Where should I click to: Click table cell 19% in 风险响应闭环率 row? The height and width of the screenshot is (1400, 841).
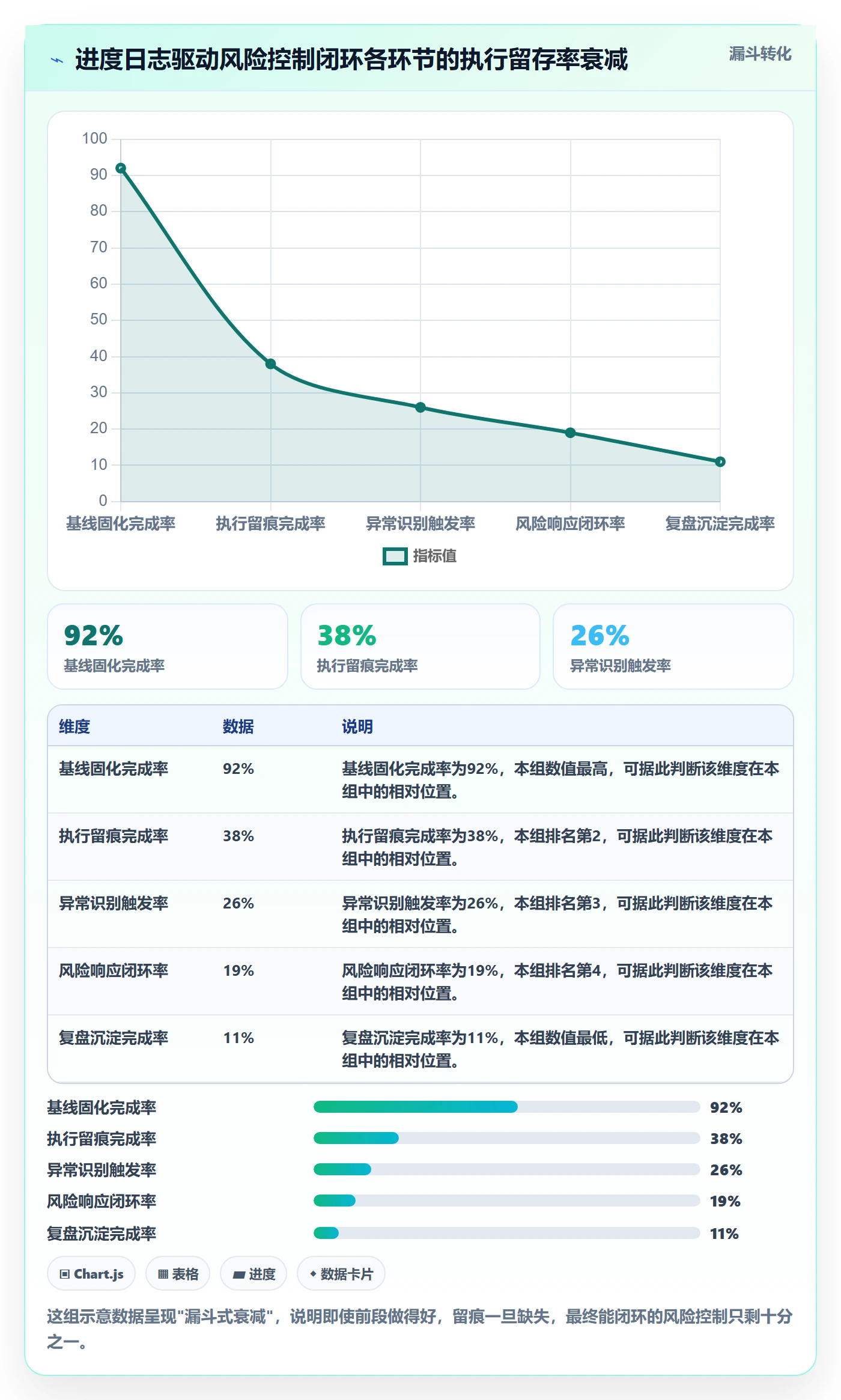pos(238,970)
